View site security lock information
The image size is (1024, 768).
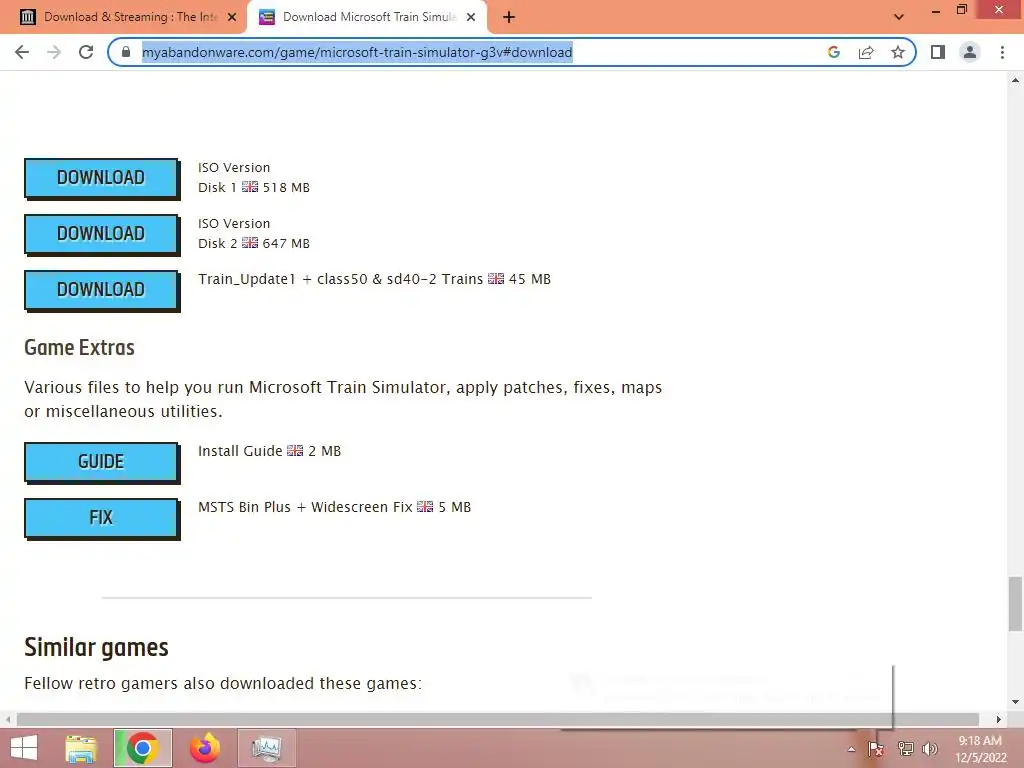pos(126,52)
